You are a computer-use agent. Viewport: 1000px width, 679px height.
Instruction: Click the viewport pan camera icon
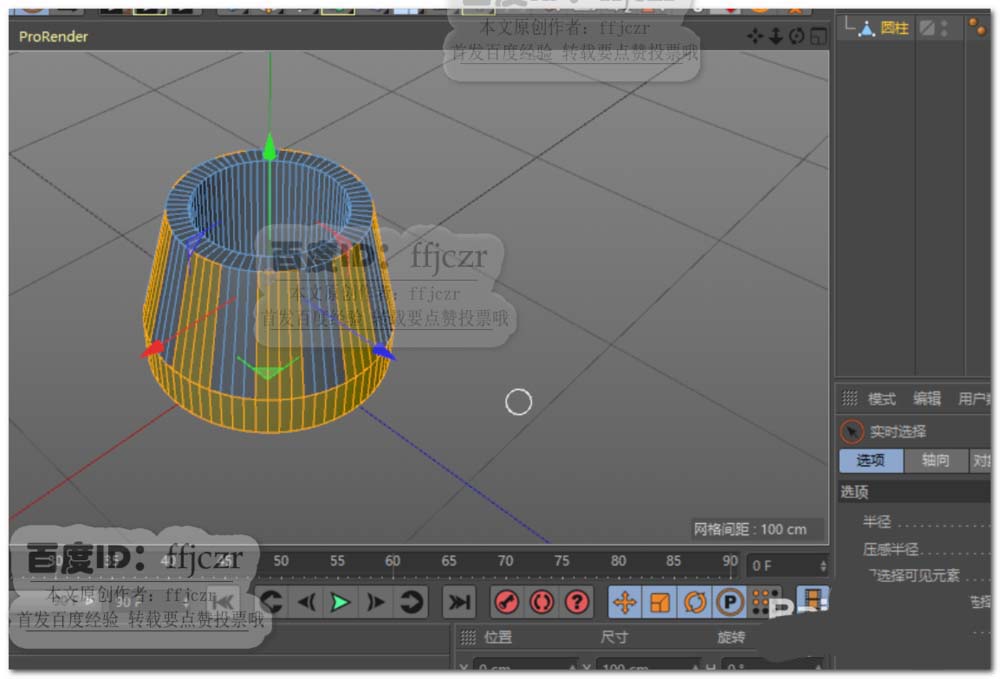(755, 36)
